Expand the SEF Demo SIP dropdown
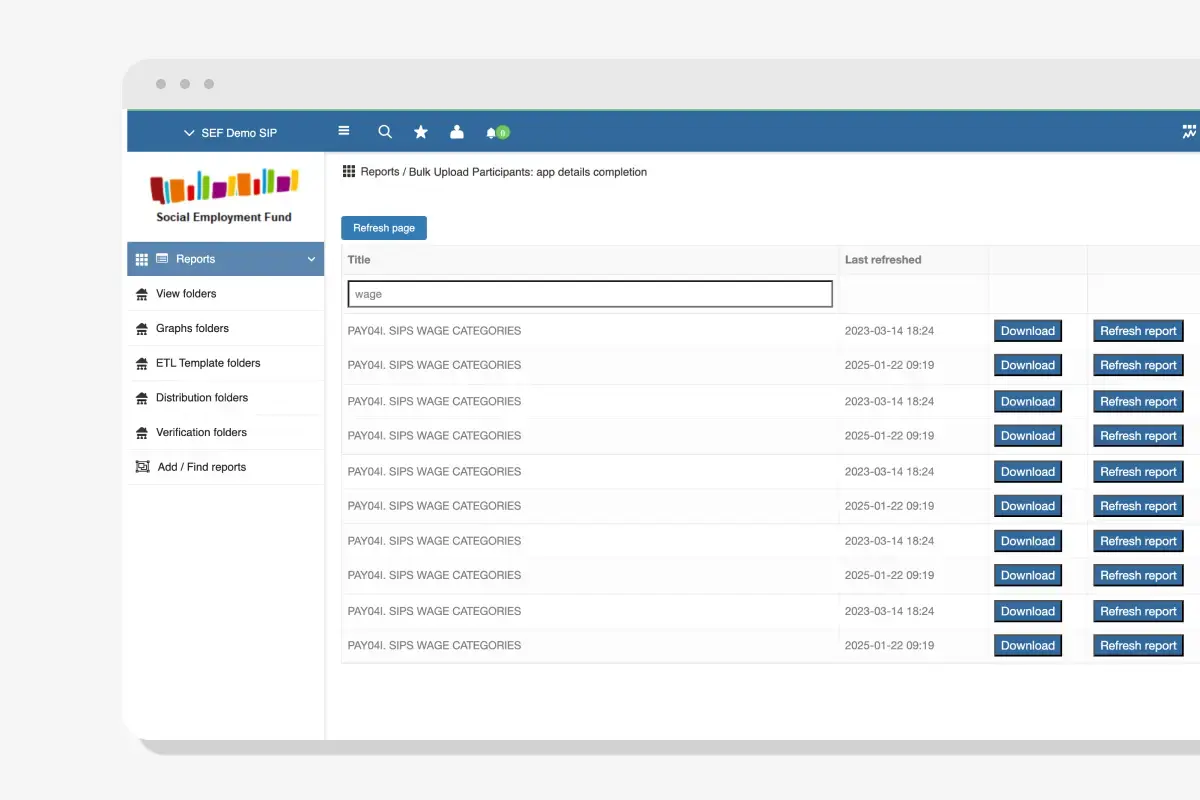Image resolution: width=1200 pixels, height=800 pixels. pos(230,133)
